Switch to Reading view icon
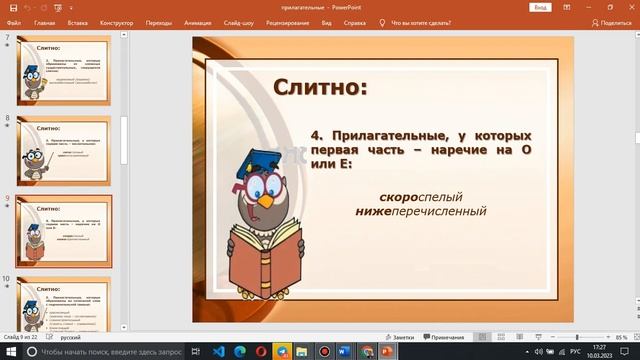640x360 pixels. (520, 337)
